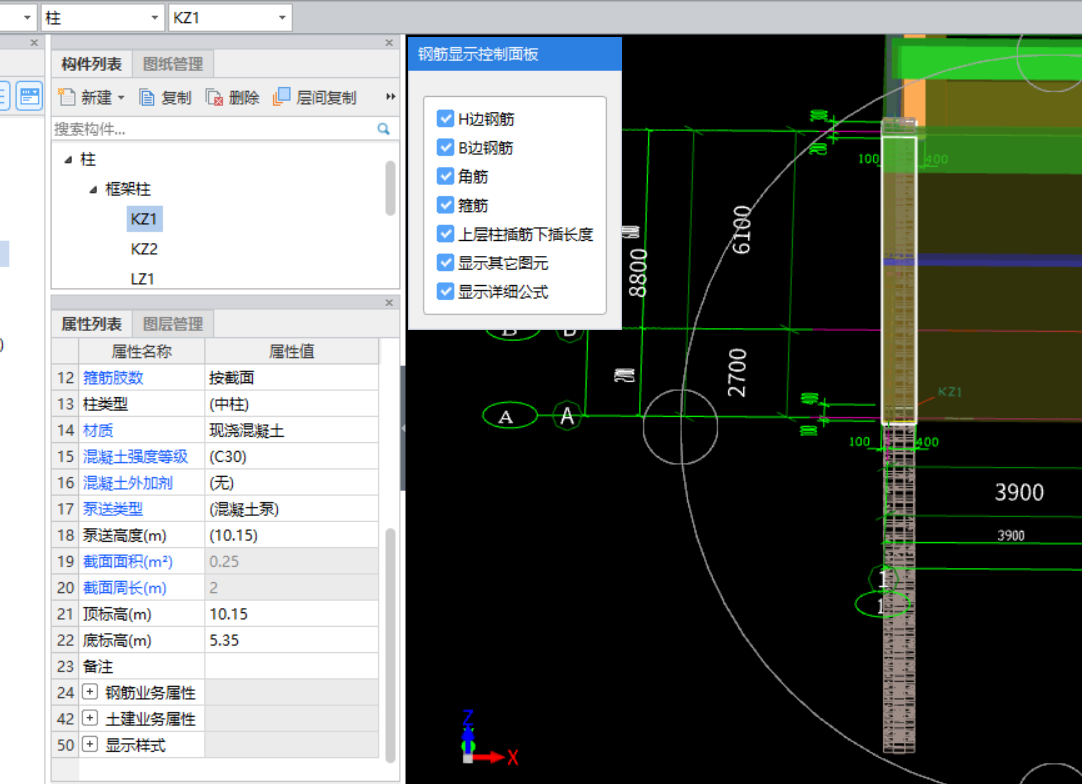
Task: Click the 属性值 column header
Action: click(x=292, y=351)
